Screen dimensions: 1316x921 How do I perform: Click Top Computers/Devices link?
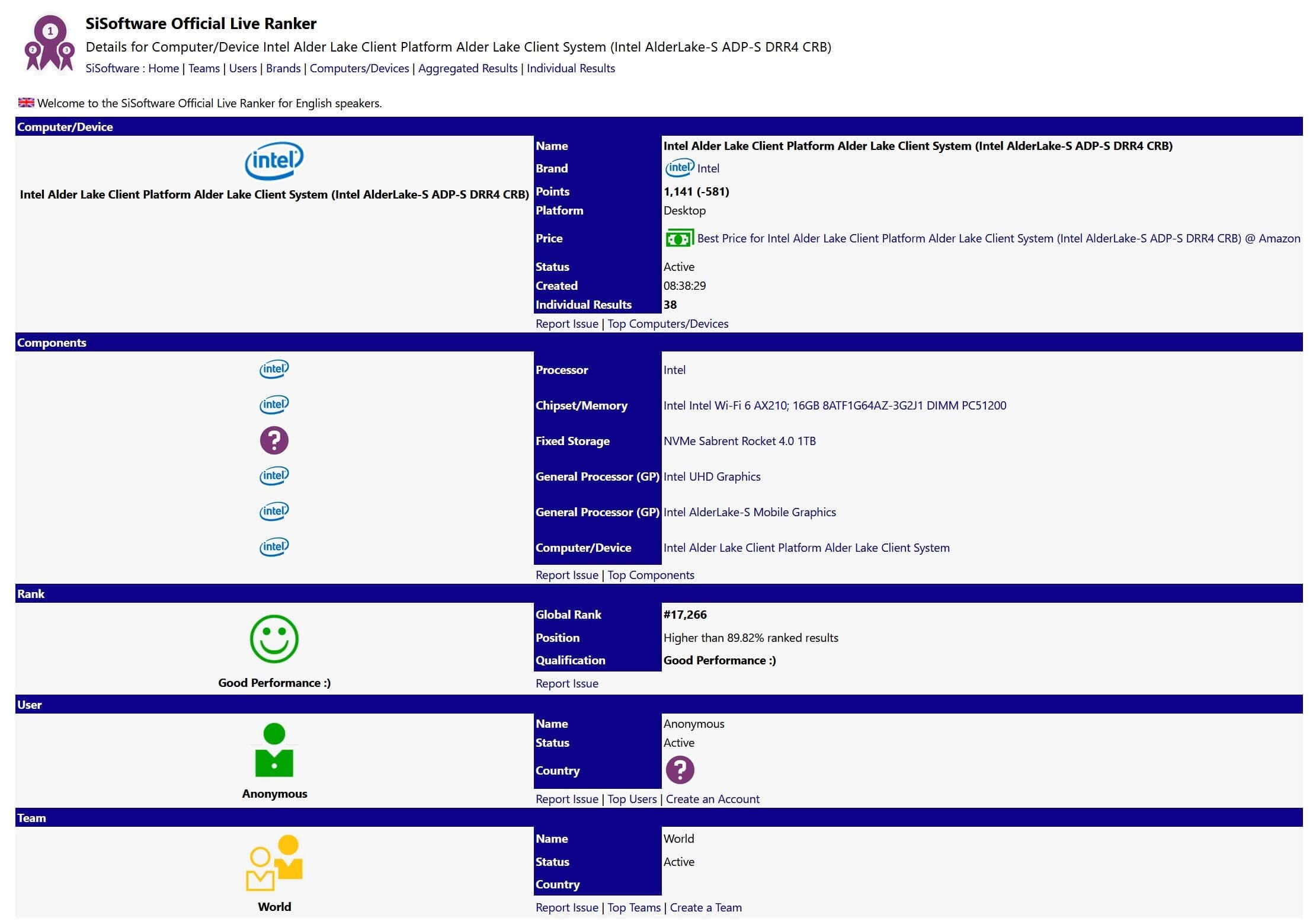coord(668,324)
